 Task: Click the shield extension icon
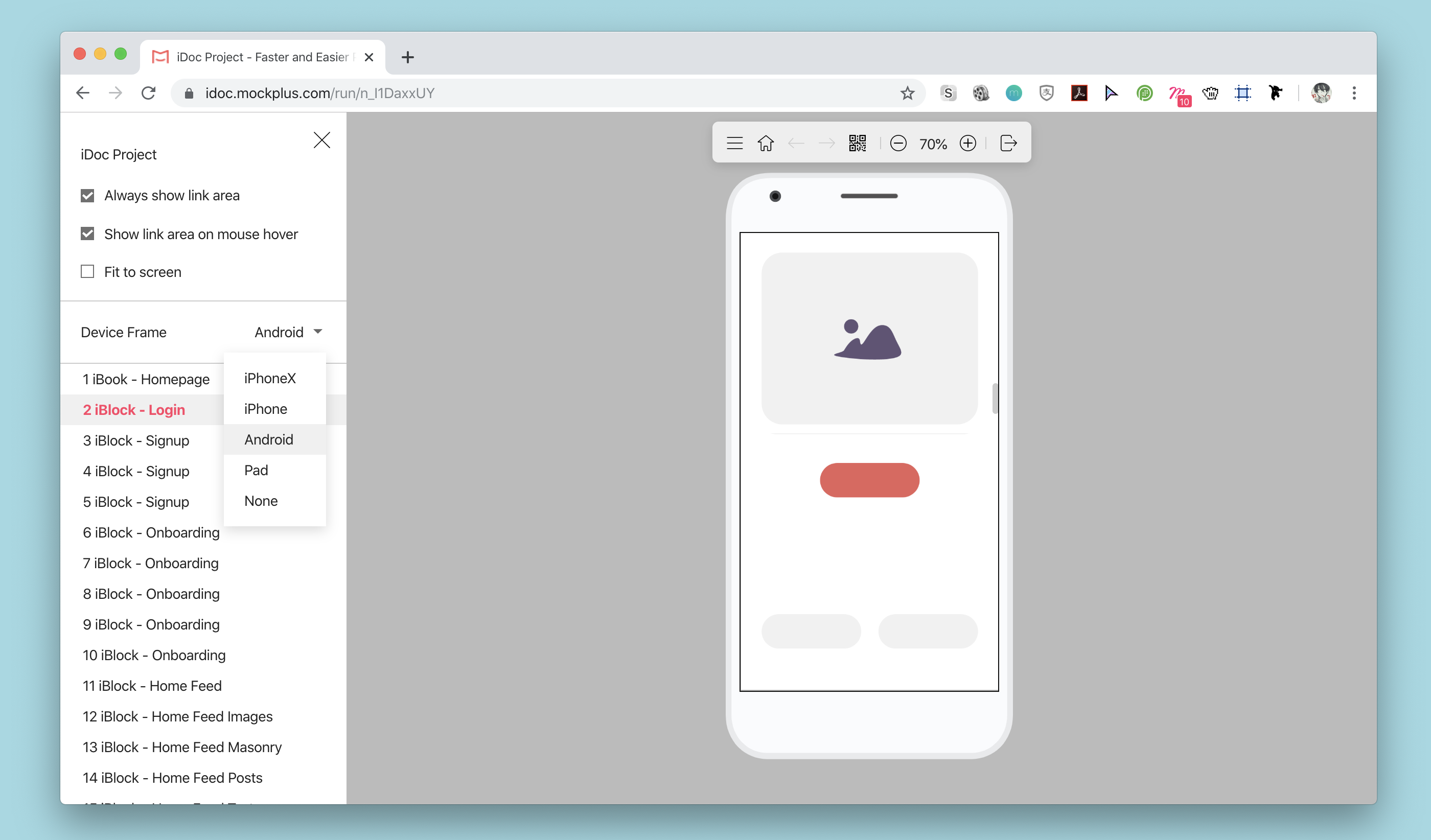[1046, 93]
